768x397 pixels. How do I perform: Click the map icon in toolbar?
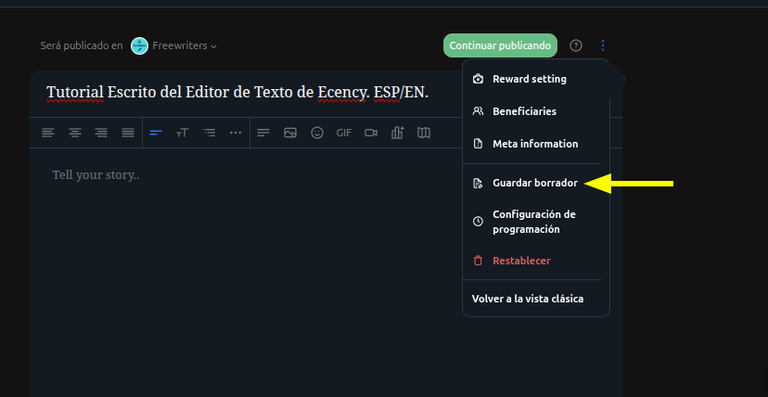coord(424,133)
